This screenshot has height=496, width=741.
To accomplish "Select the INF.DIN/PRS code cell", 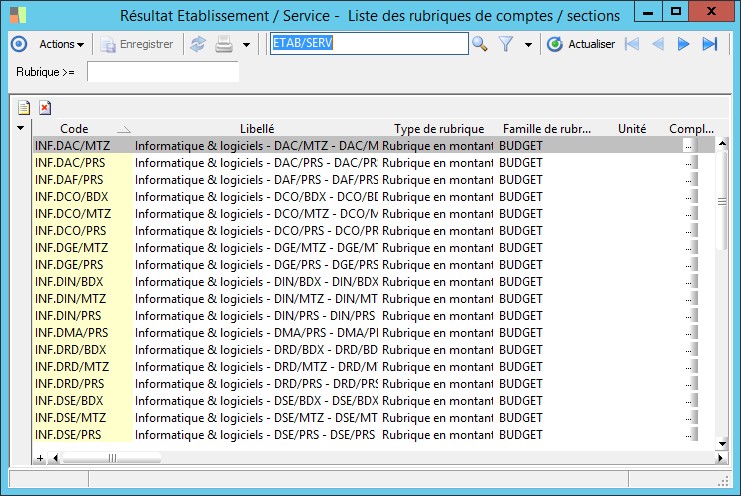I will [83, 316].
